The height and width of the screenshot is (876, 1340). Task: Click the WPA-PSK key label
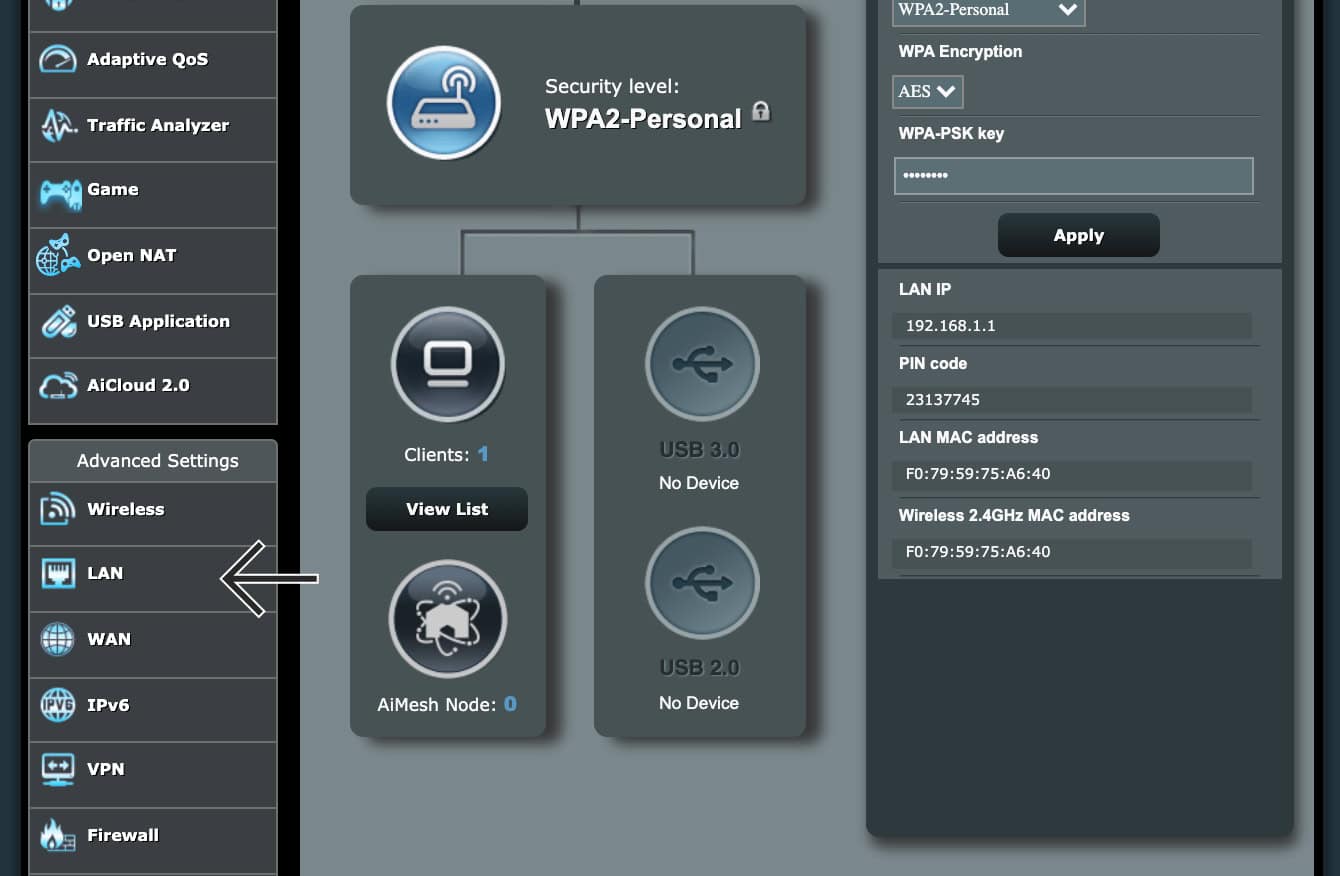951,134
